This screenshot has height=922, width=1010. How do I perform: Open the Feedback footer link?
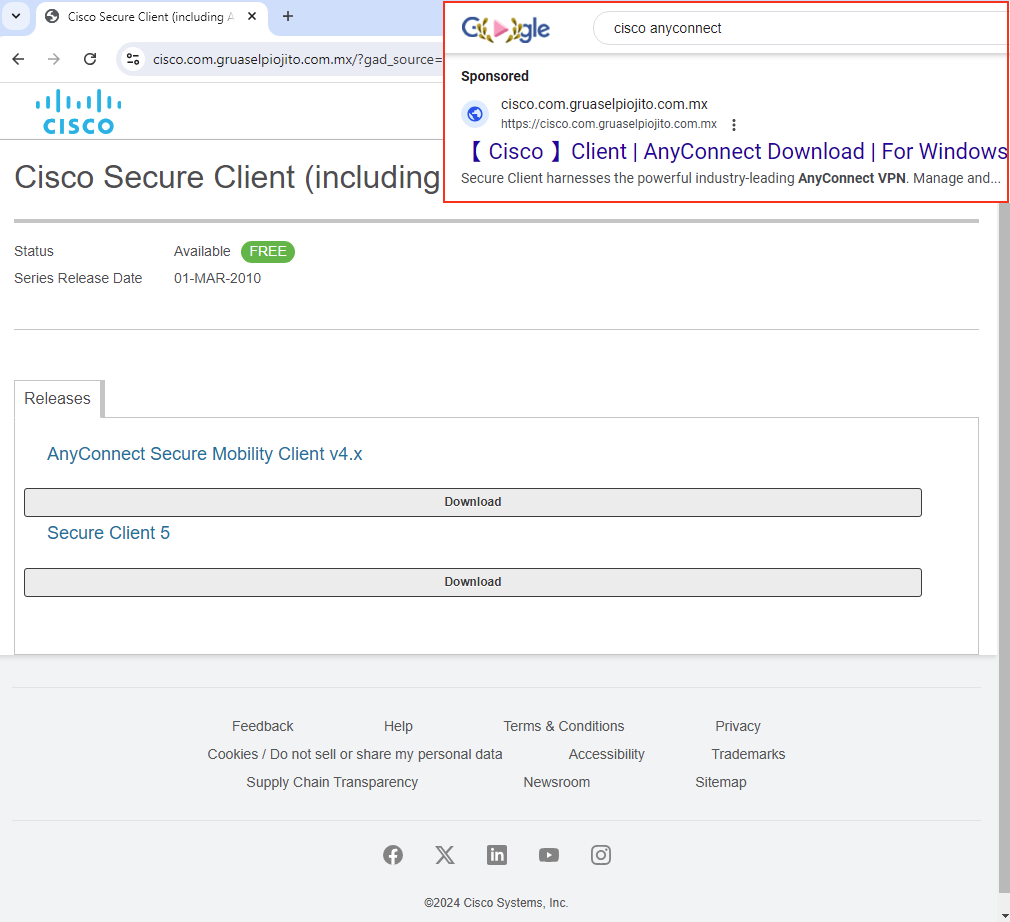(x=262, y=726)
